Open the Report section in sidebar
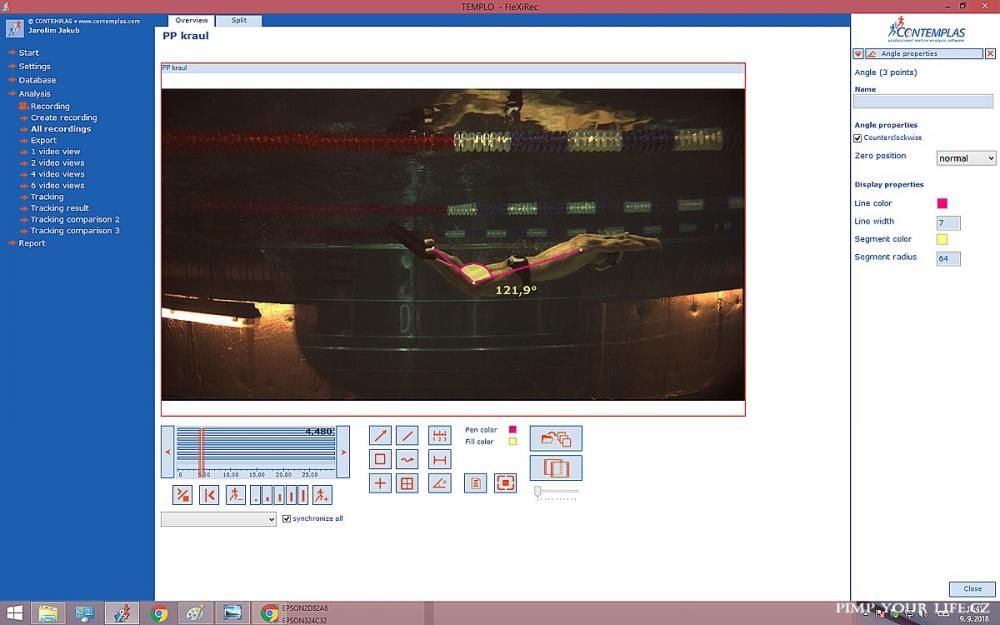Image resolution: width=1000 pixels, height=625 pixels. [x=32, y=243]
